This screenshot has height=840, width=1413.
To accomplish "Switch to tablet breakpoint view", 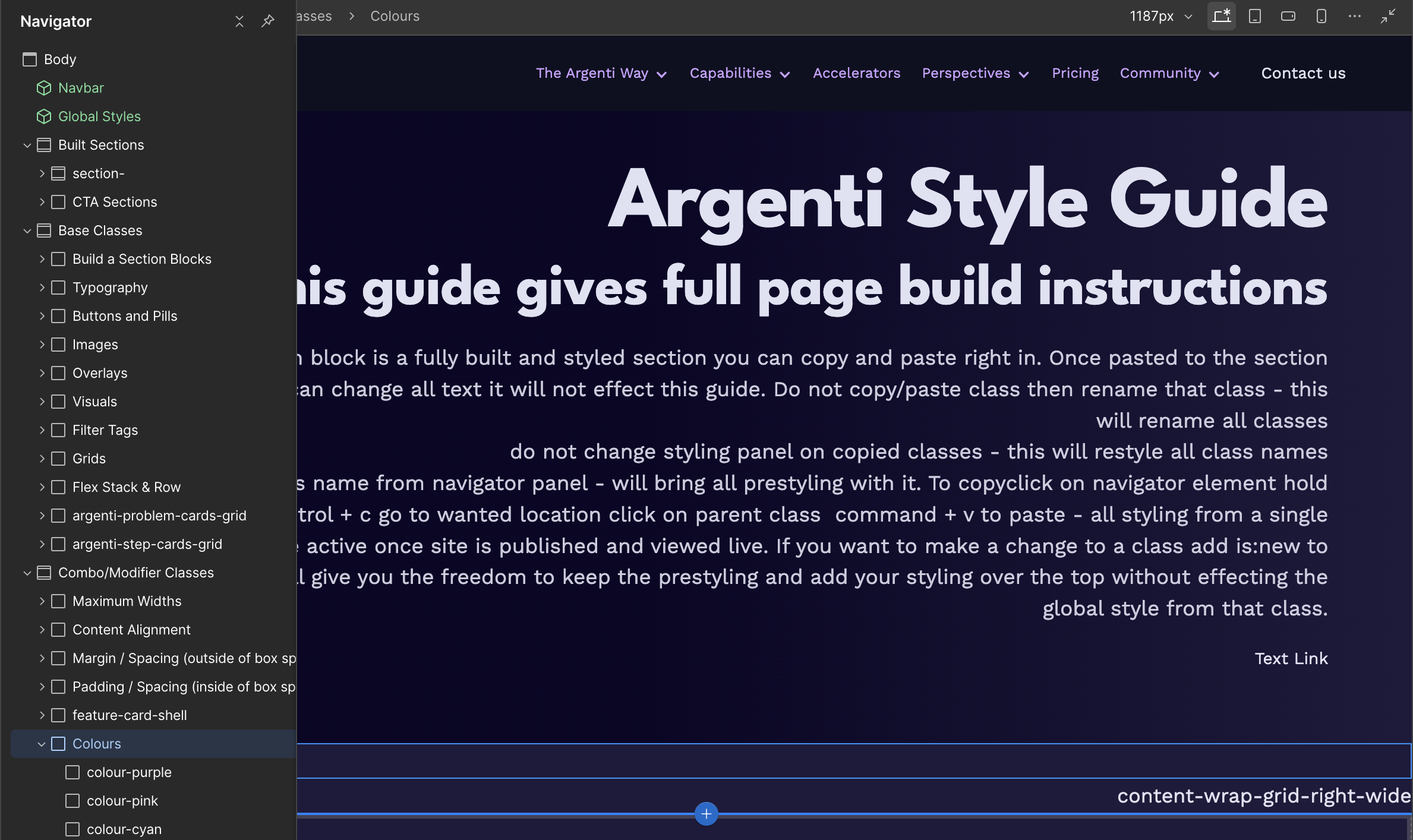I will [x=1255, y=16].
